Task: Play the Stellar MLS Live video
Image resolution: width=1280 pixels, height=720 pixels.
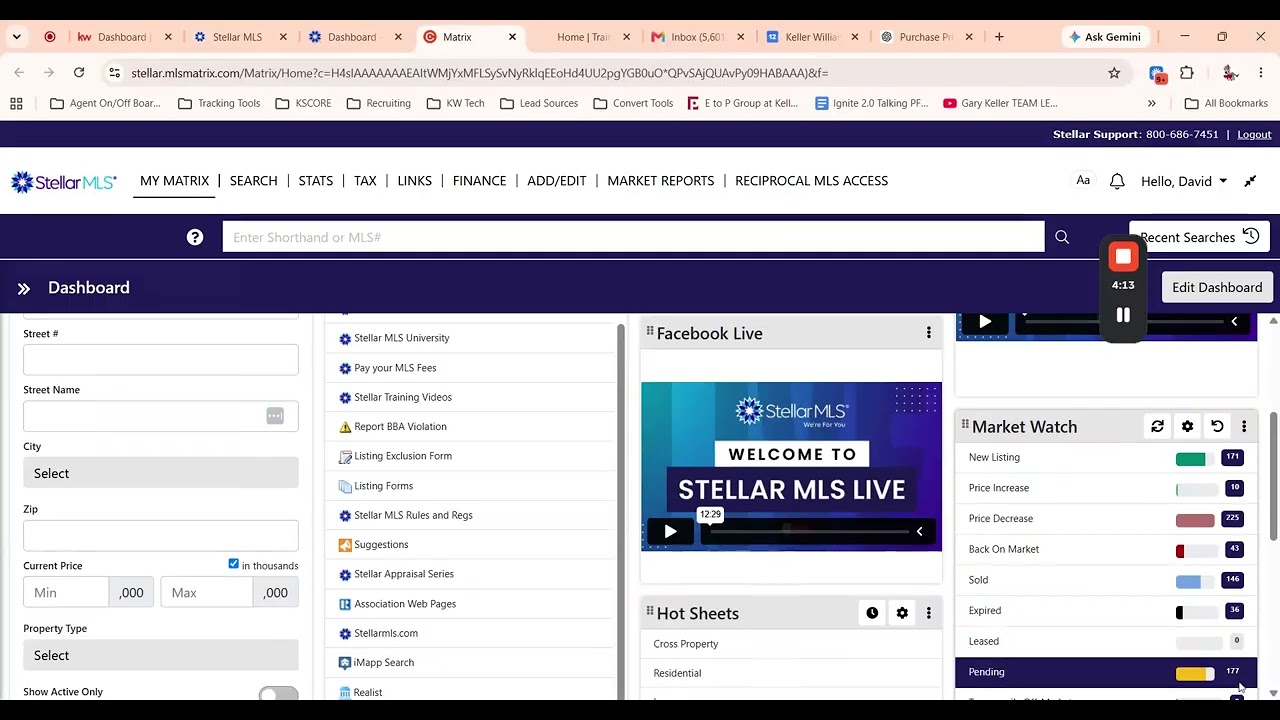Action: pos(670,532)
